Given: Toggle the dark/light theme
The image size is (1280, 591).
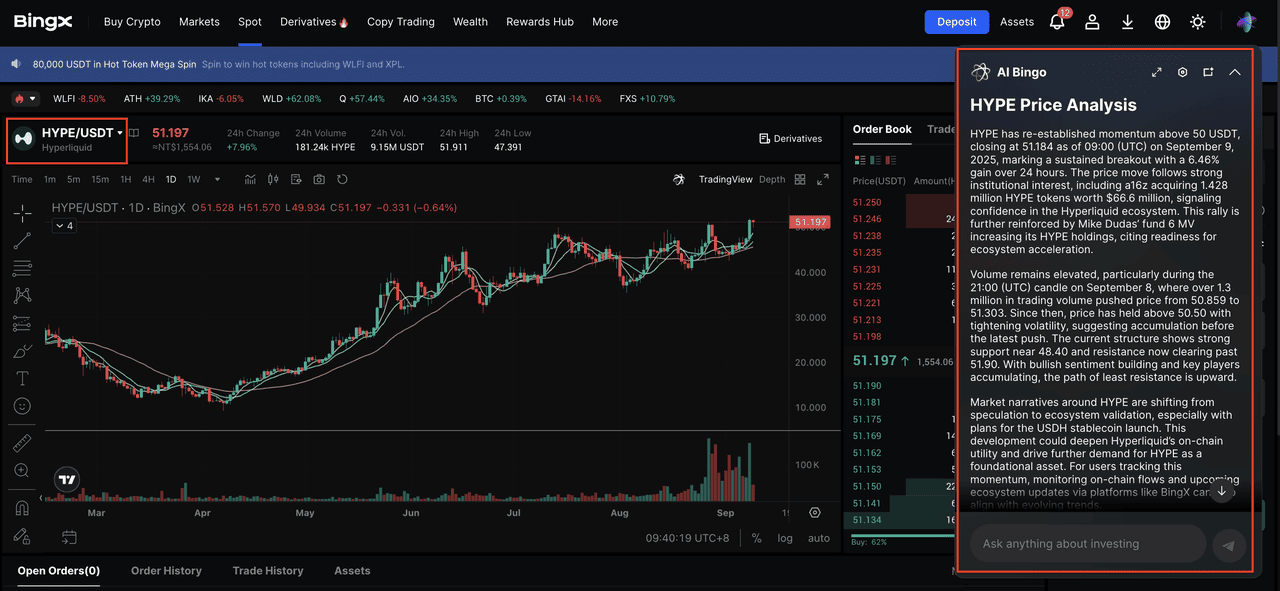Looking at the screenshot, I should tap(1198, 22).
